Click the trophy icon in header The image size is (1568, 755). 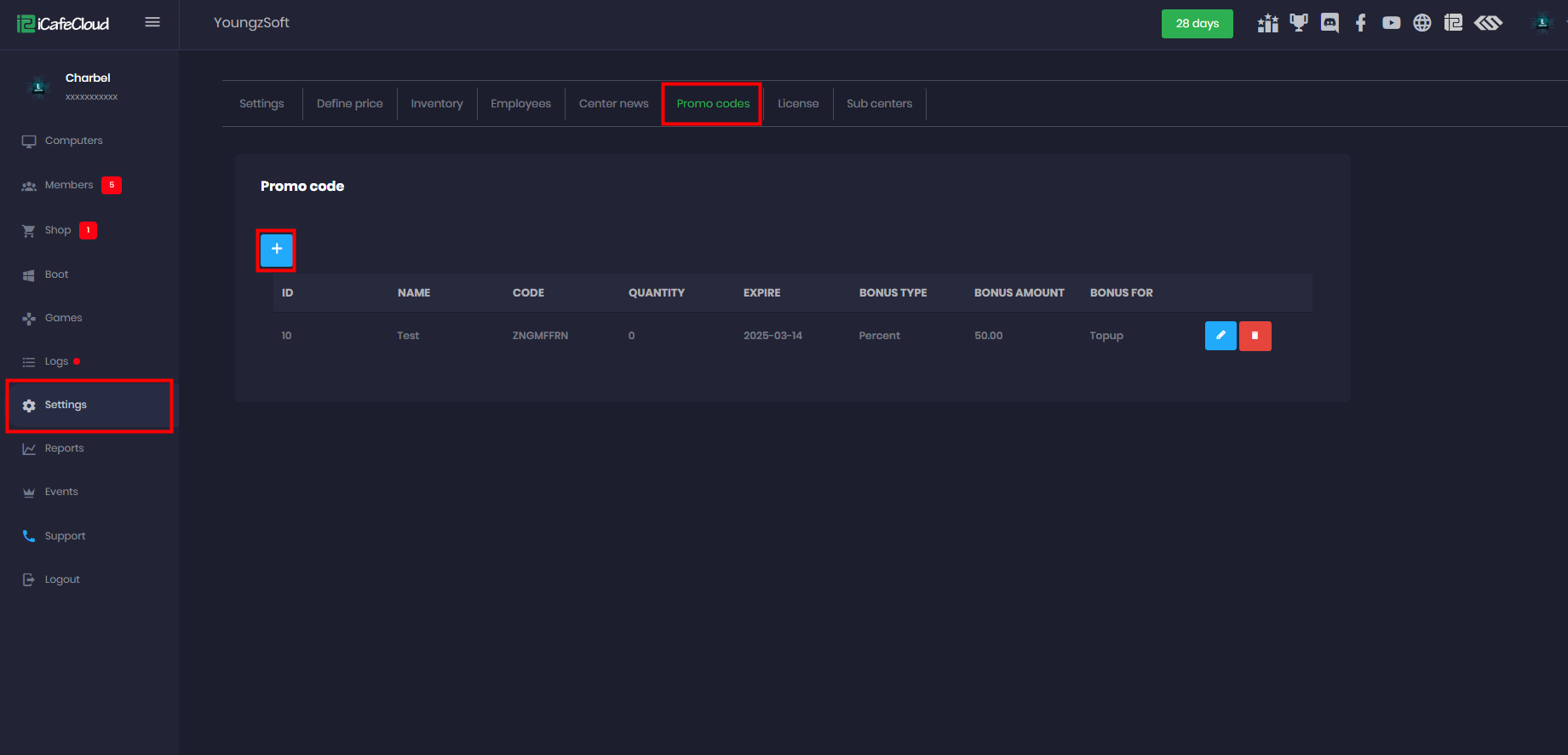point(1298,23)
